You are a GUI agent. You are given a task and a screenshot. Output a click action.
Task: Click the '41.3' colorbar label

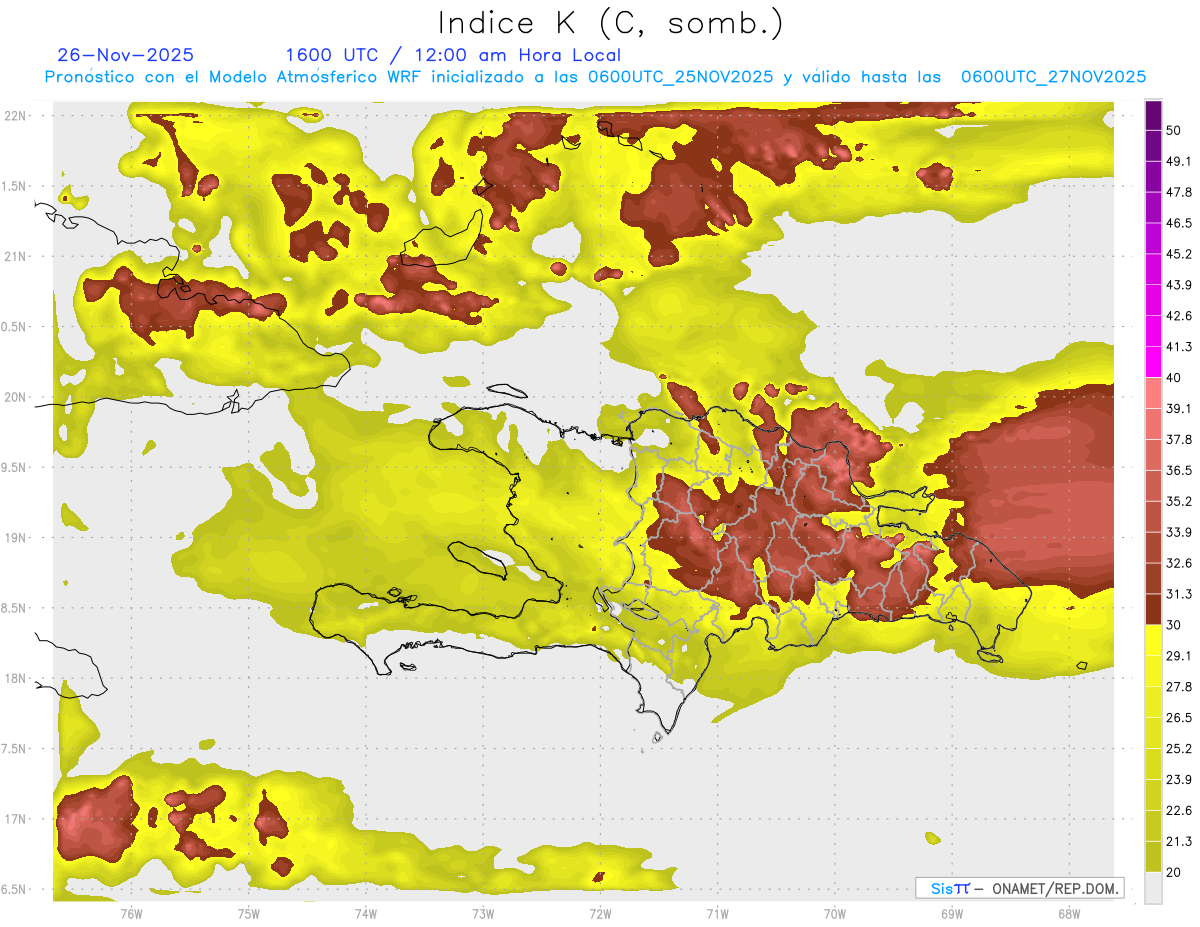tap(1179, 347)
